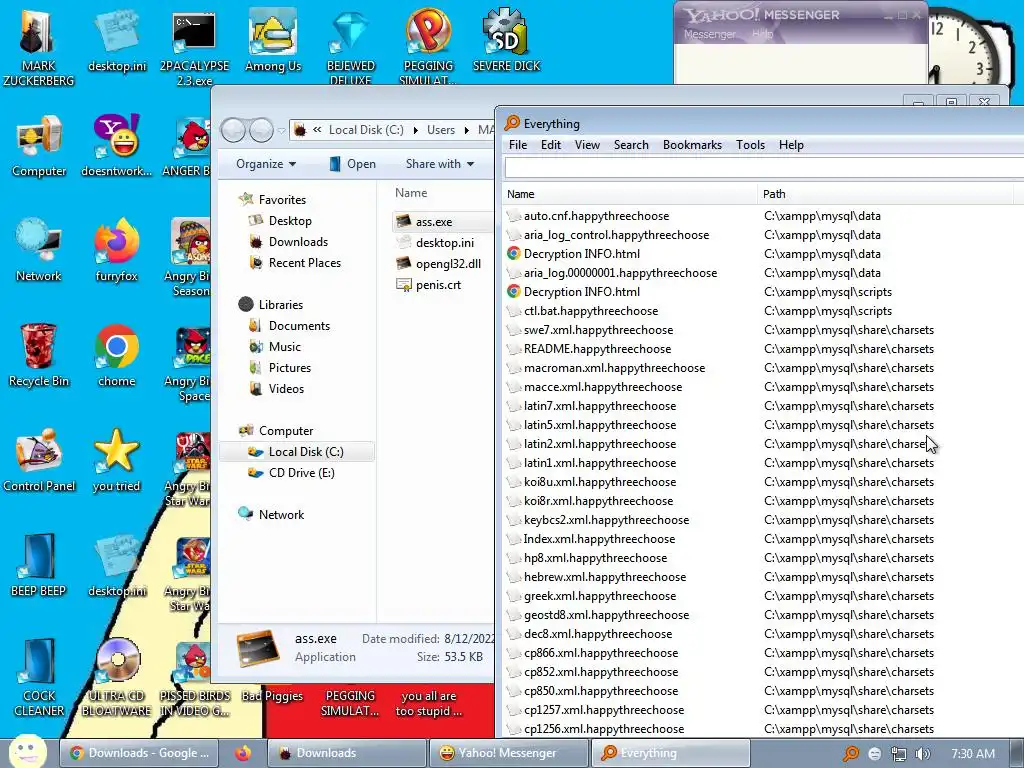Select Documents under Libraries
1024x768 pixels.
pyautogui.click(x=290, y=325)
